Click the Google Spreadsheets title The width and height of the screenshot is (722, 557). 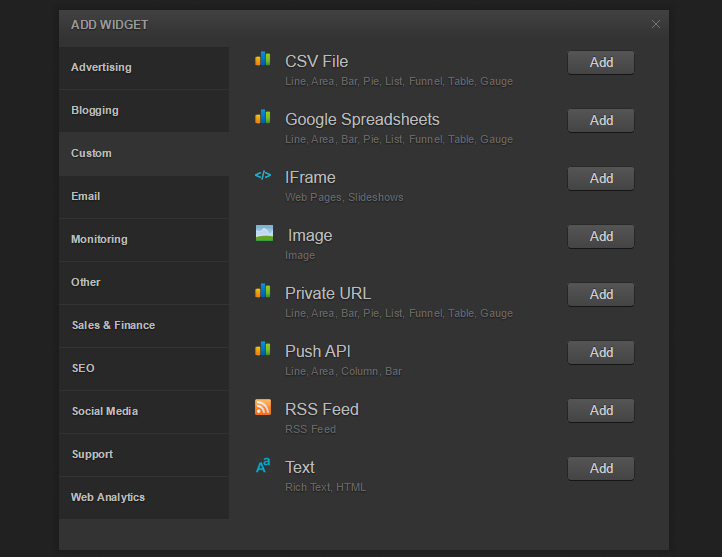(362, 120)
